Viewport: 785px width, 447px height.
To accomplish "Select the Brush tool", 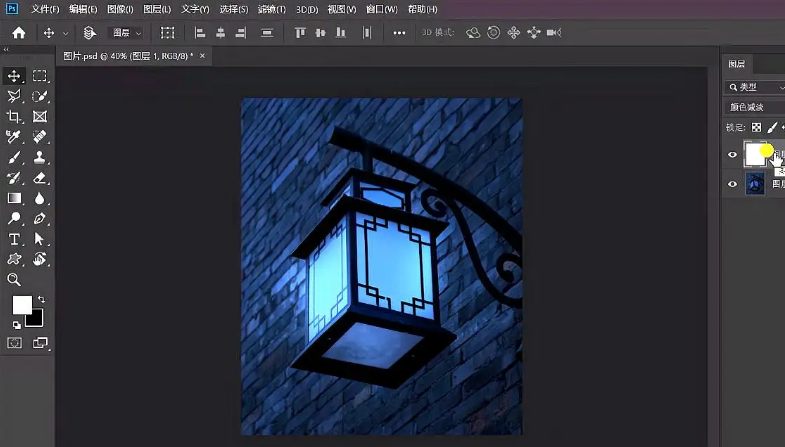I will [x=15, y=157].
